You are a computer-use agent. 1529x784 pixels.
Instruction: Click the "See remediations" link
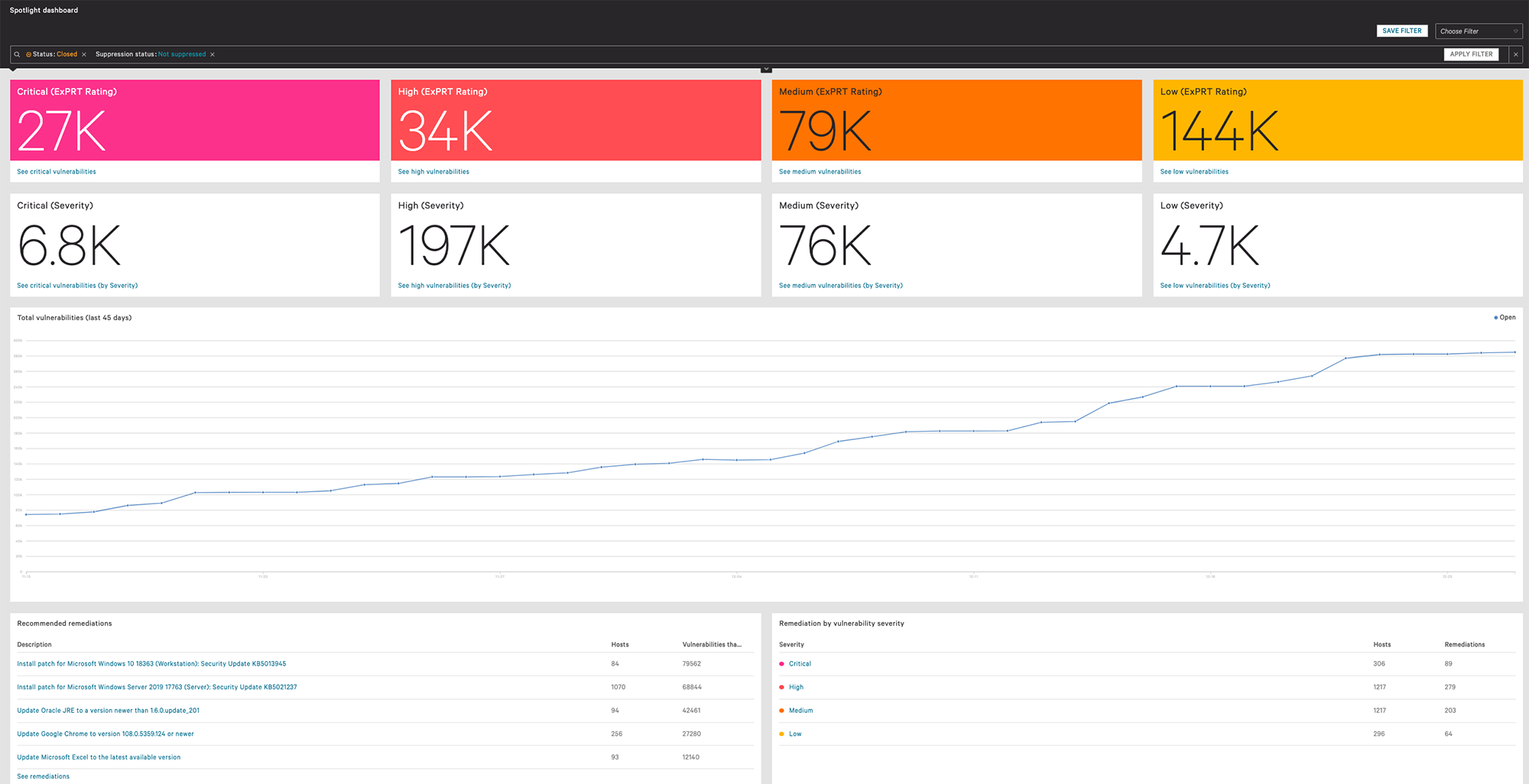[x=44, y=776]
